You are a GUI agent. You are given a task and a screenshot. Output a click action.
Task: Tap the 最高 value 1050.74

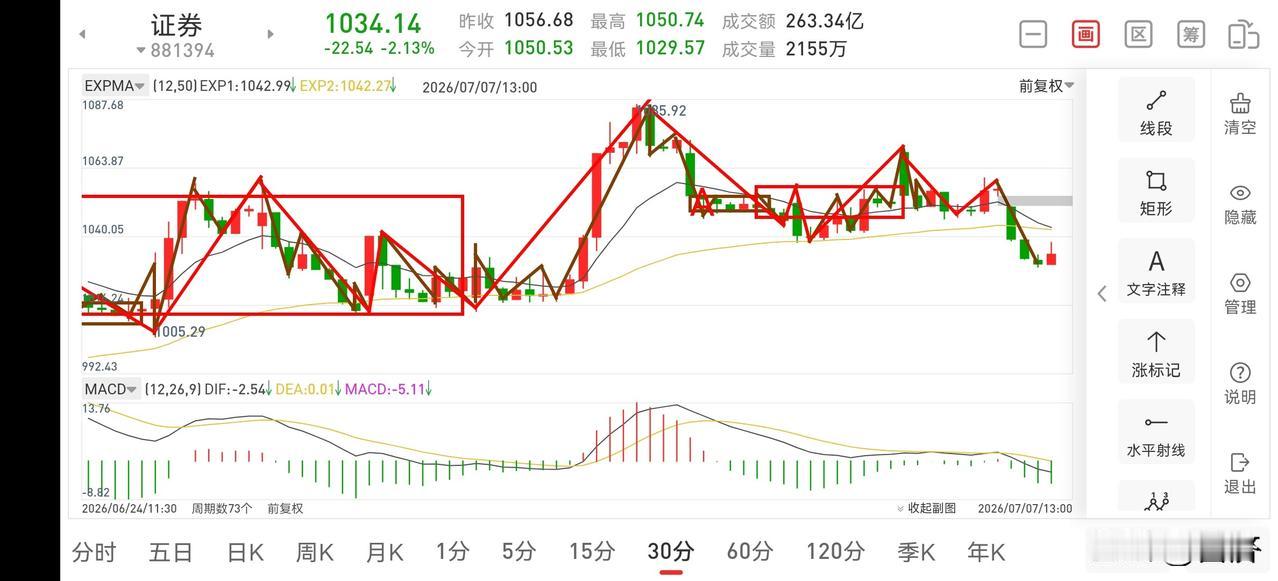(669, 20)
